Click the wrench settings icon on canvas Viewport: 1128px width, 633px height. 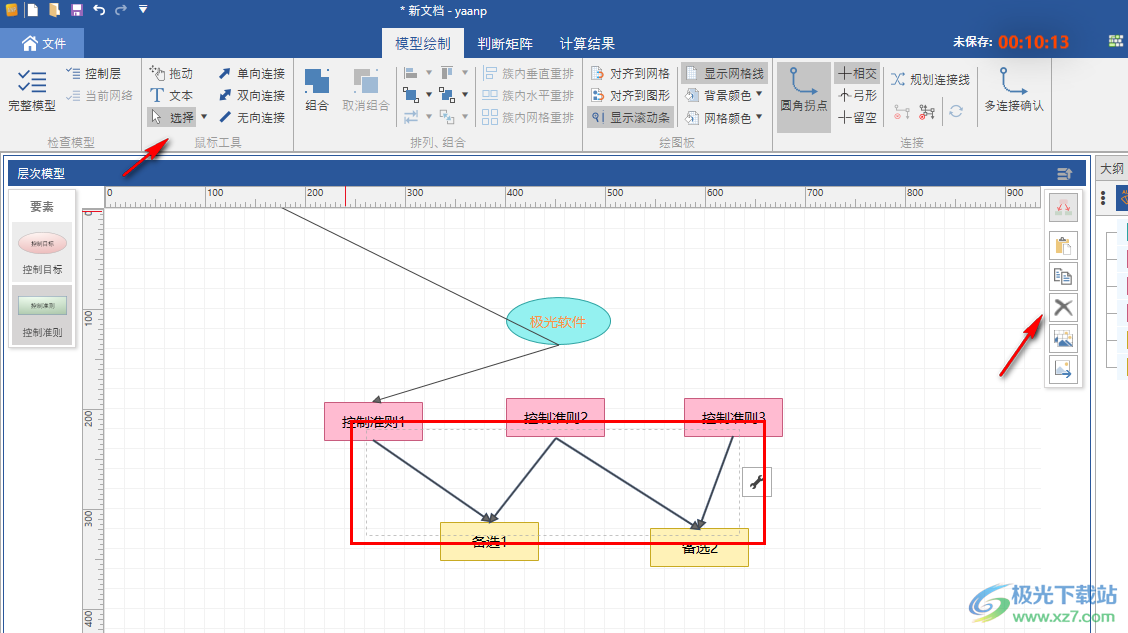[x=756, y=482]
